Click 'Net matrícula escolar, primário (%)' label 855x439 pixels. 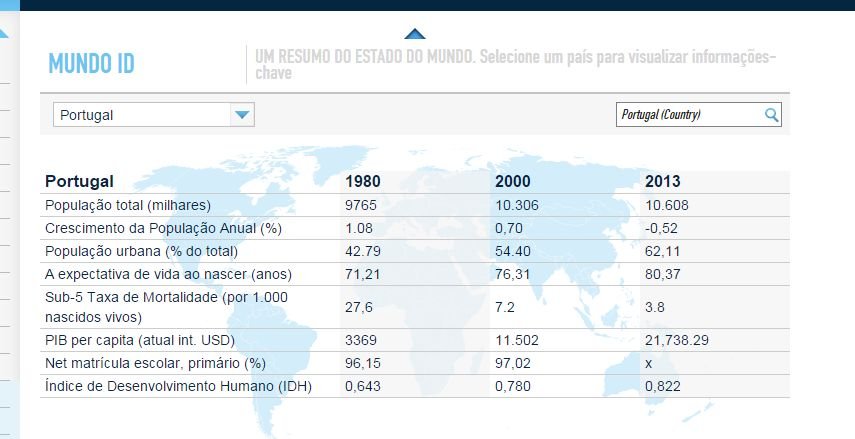[x=155, y=363]
